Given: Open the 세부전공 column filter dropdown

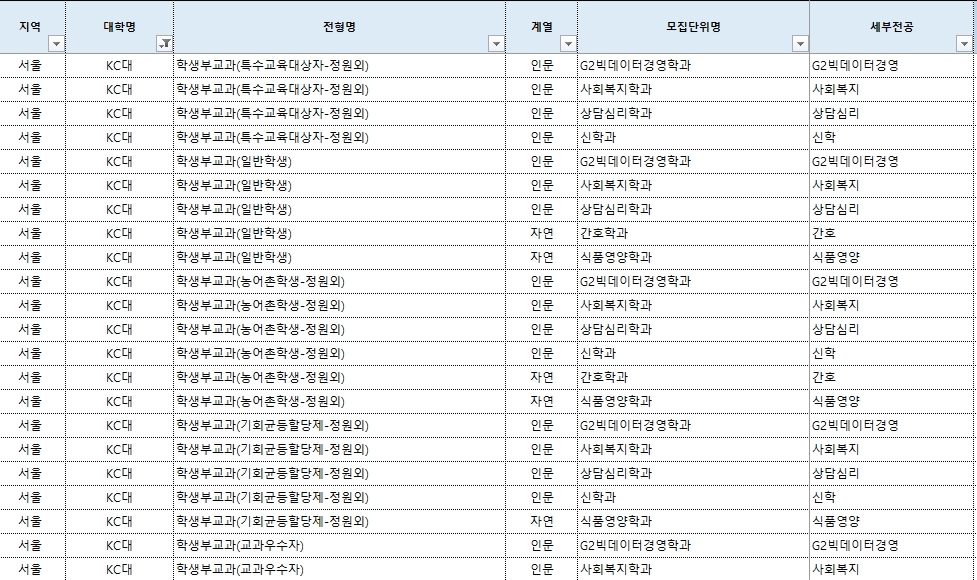Looking at the screenshot, I should pyautogui.click(x=964, y=44).
